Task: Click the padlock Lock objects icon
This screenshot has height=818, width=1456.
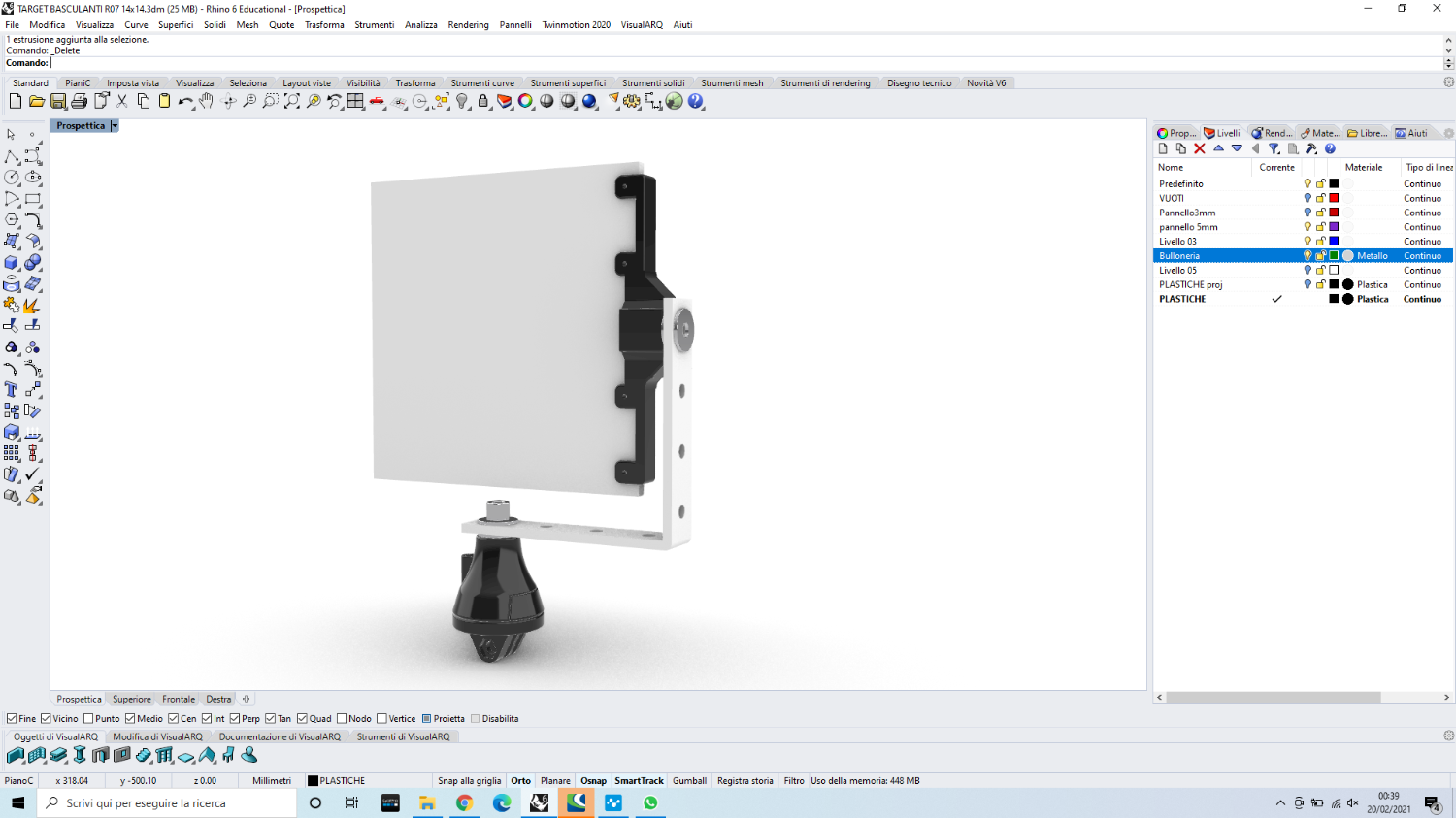Action: click(483, 101)
